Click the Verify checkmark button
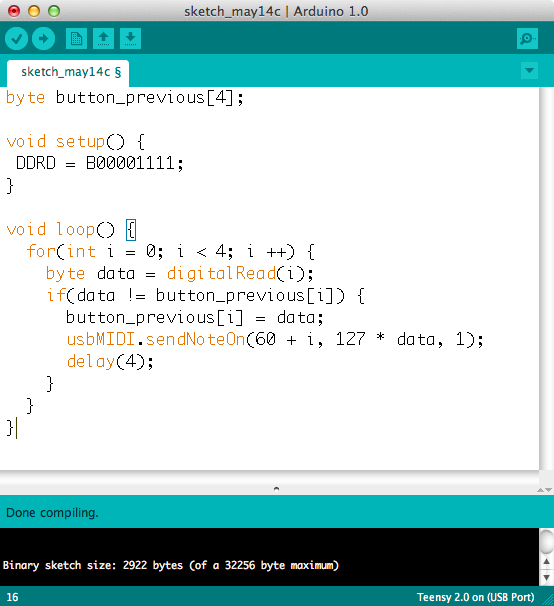The image size is (554, 606). pyautogui.click(x=16, y=39)
